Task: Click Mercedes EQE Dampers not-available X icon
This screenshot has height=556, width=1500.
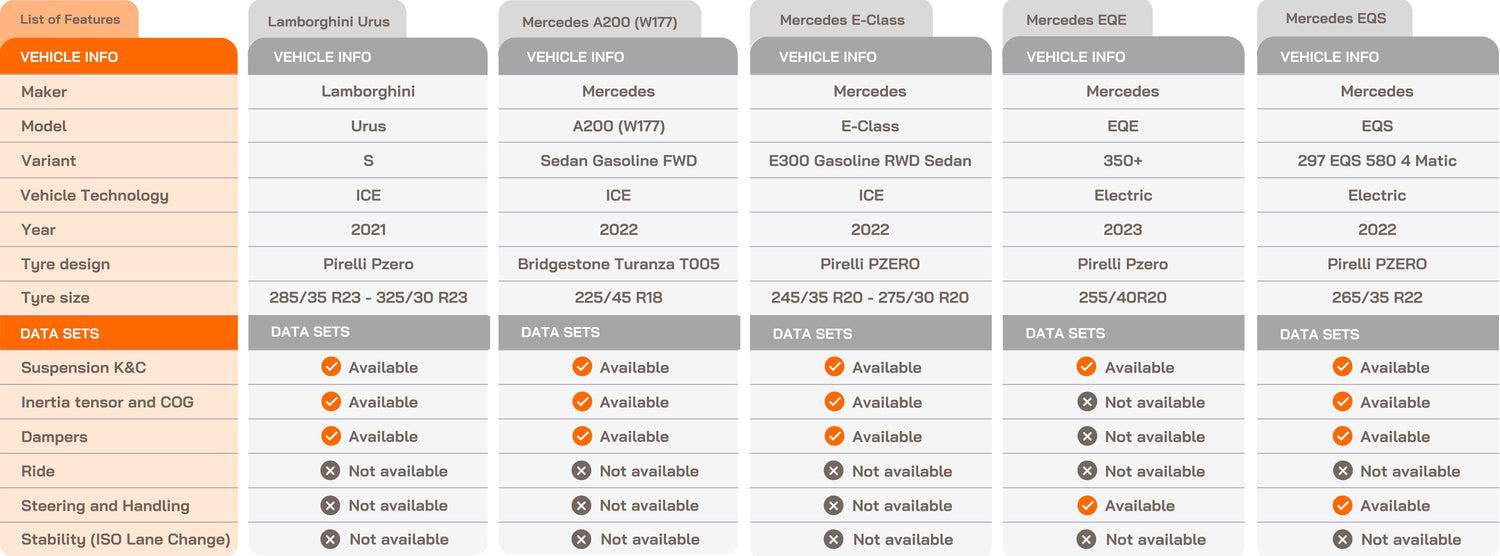Action: pyautogui.click(x=1087, y=436)
